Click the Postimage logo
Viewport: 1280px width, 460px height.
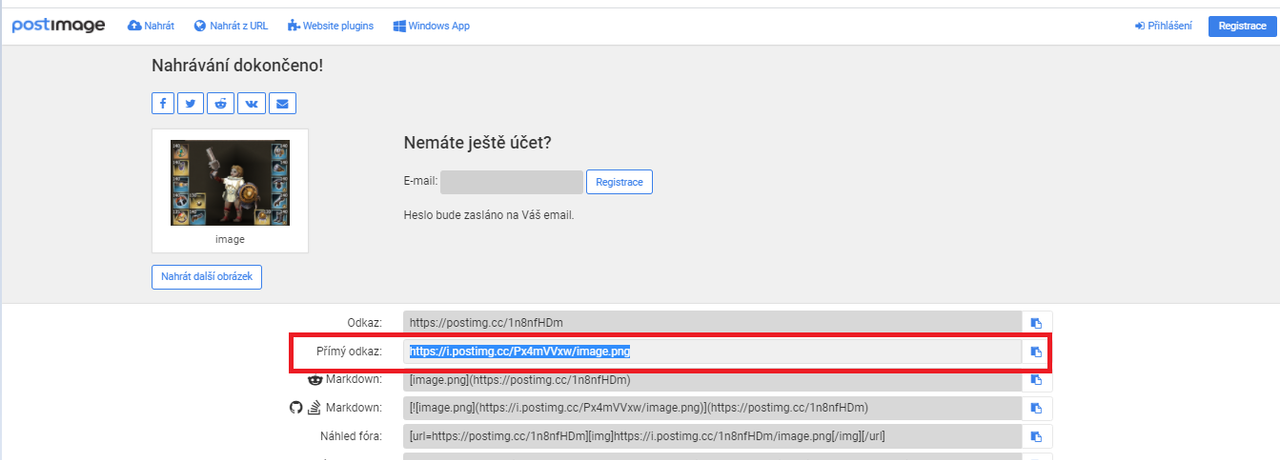58,26
